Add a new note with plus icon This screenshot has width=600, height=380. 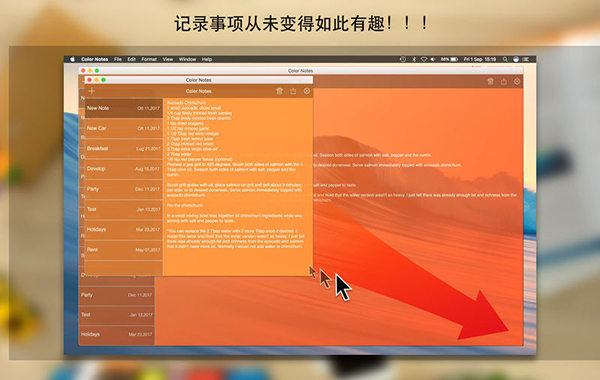91,91
